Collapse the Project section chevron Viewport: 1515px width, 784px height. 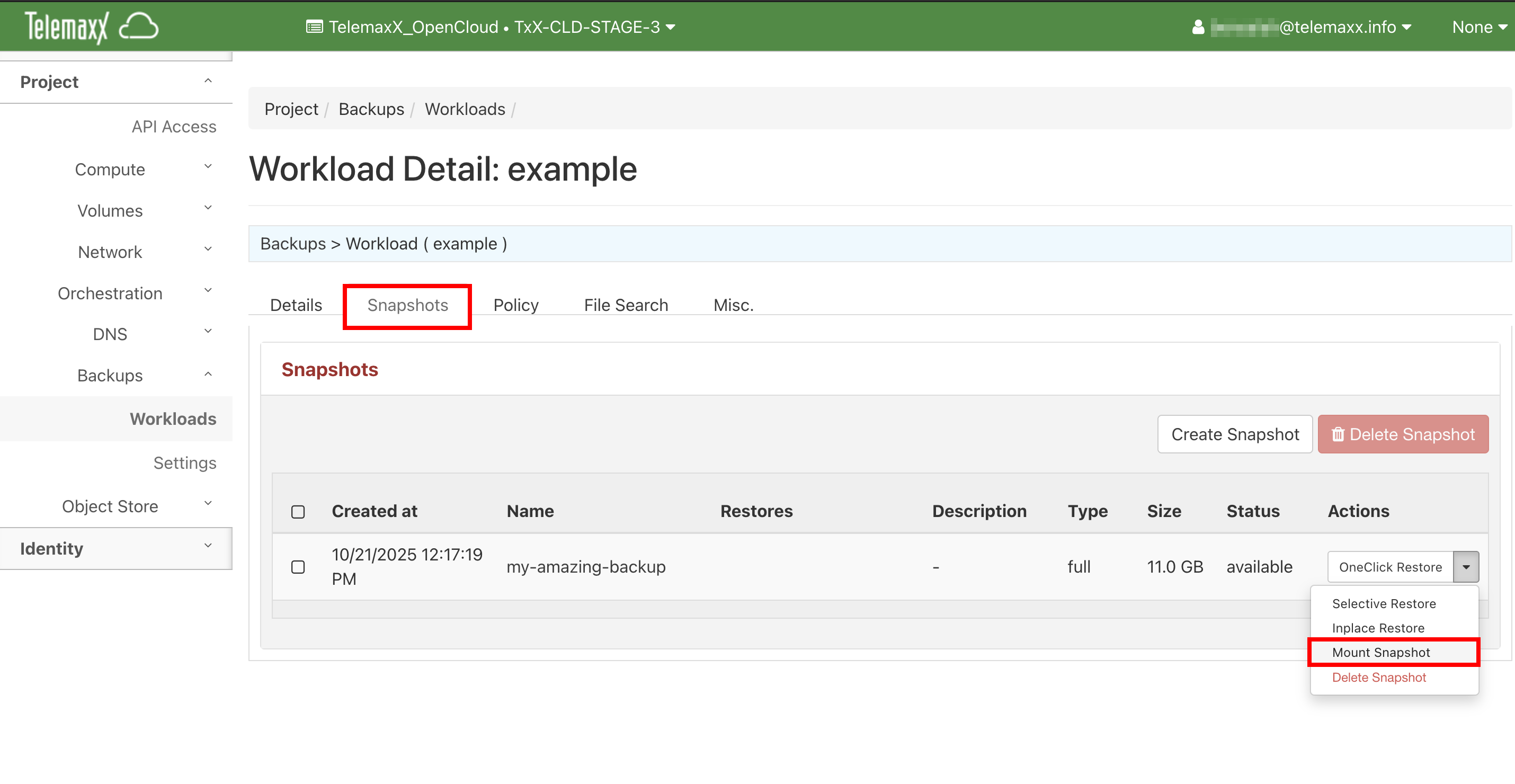click(x=208, y=81)
